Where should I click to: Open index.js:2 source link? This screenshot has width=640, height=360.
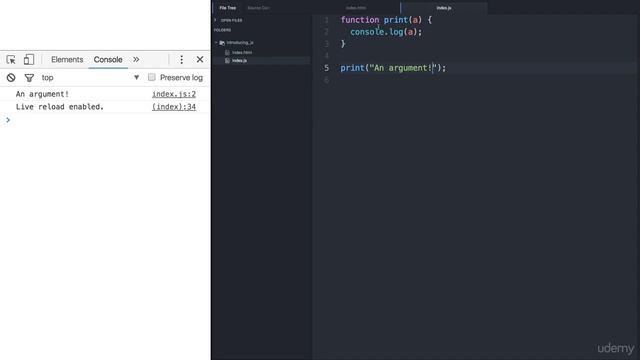tap(174, 94)
